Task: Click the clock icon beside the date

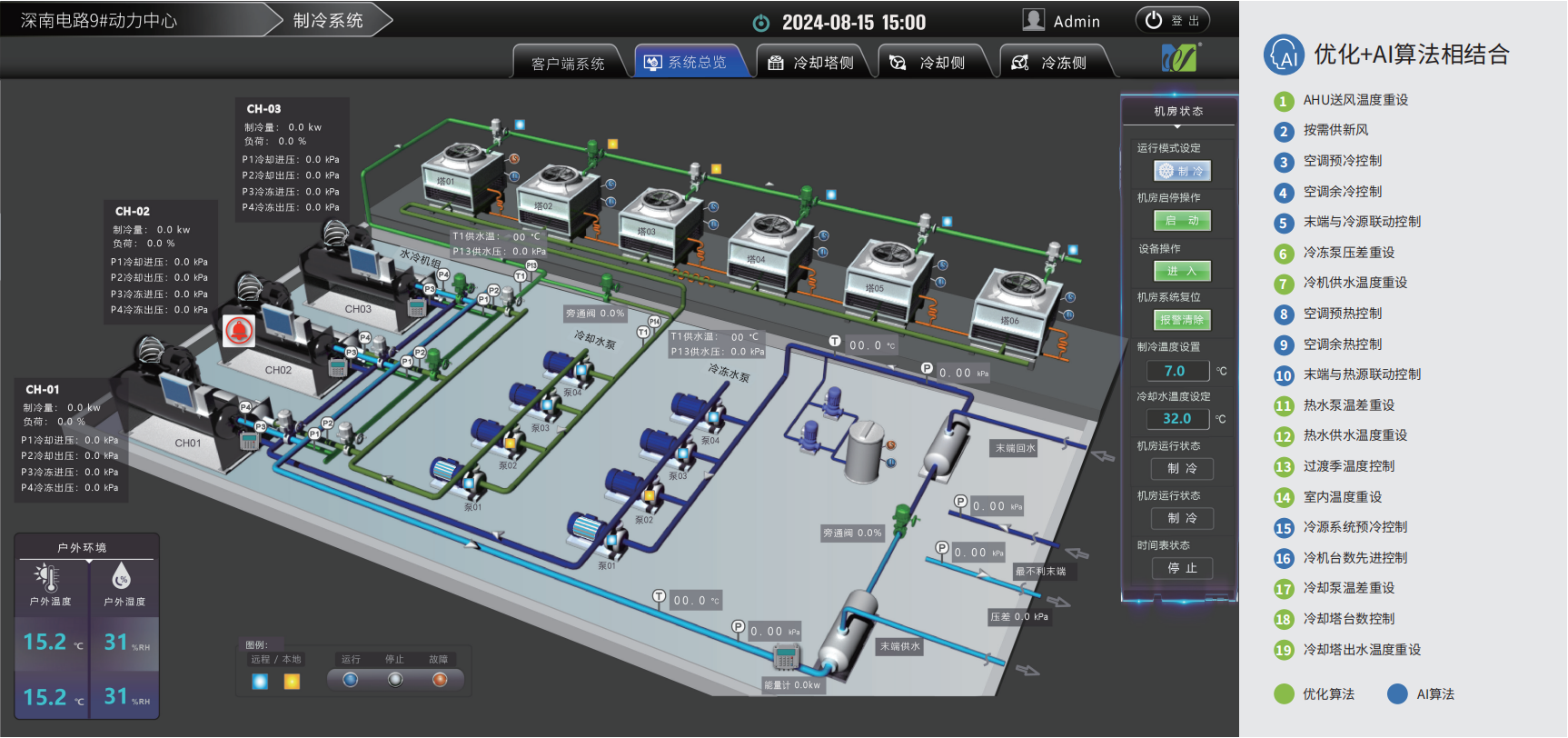Action: point(761,23)
